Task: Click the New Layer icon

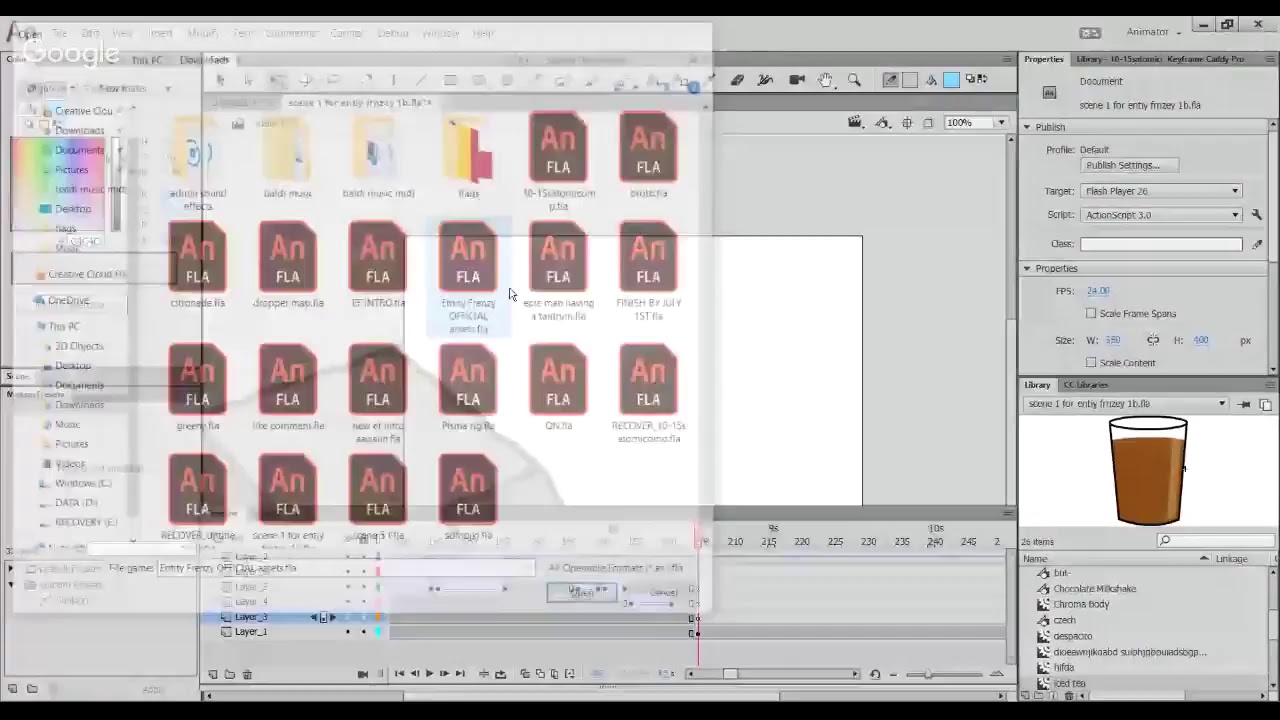Action: tap(213, 674)
